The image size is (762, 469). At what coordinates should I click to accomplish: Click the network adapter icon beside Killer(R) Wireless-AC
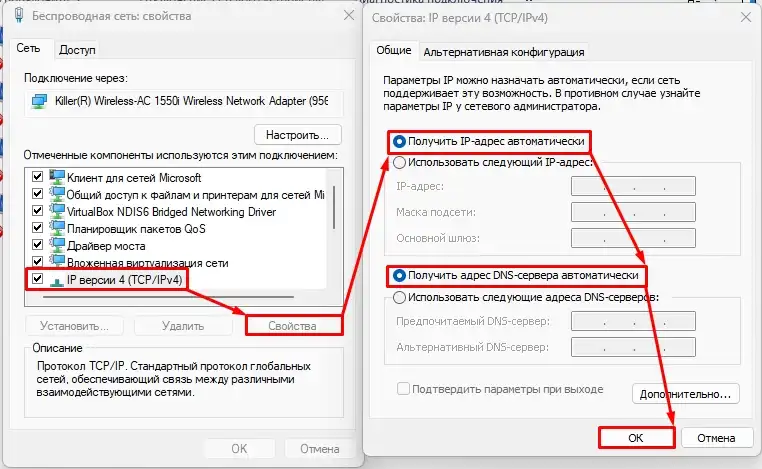click(39, 101)
